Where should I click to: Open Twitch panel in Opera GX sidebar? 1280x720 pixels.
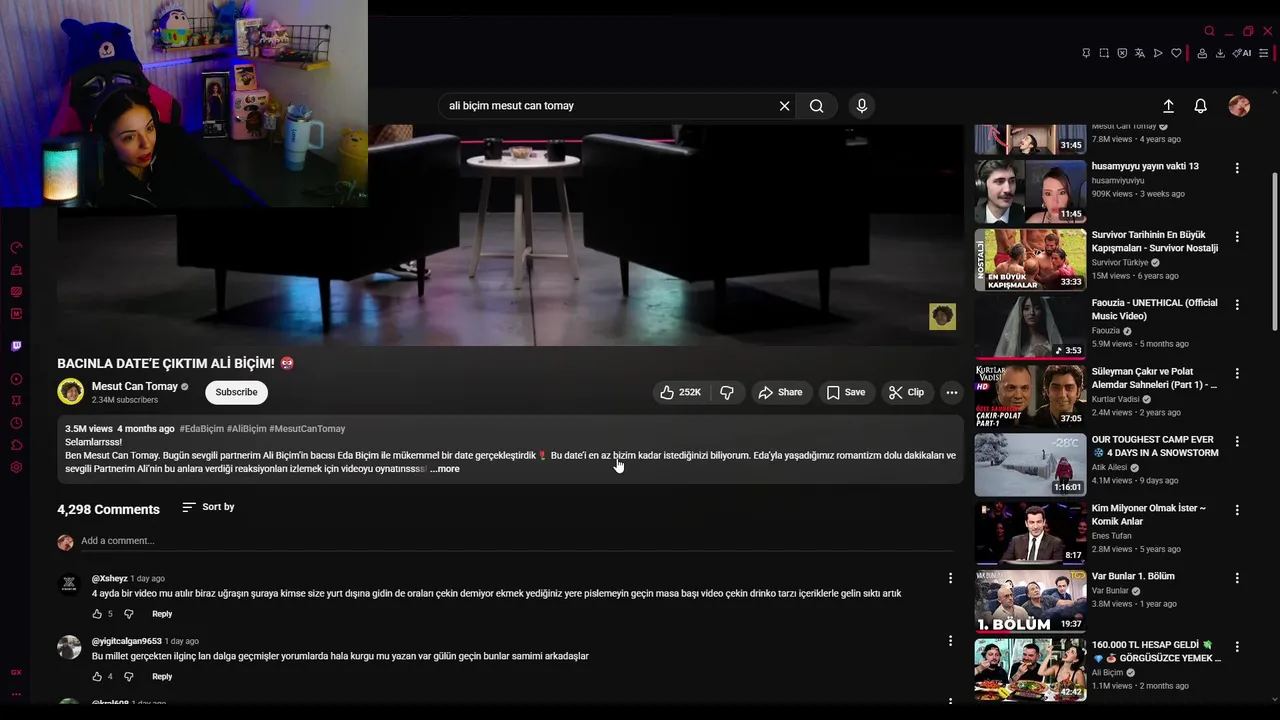[16, 346]
